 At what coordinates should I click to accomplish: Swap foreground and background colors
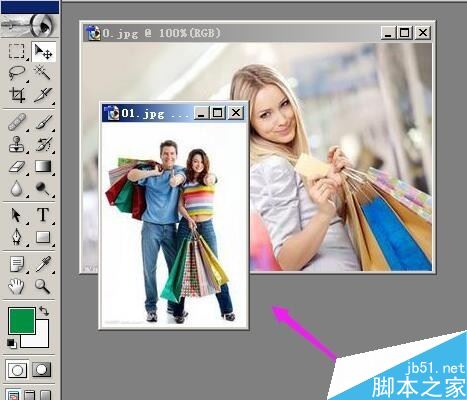pos(44,311)
